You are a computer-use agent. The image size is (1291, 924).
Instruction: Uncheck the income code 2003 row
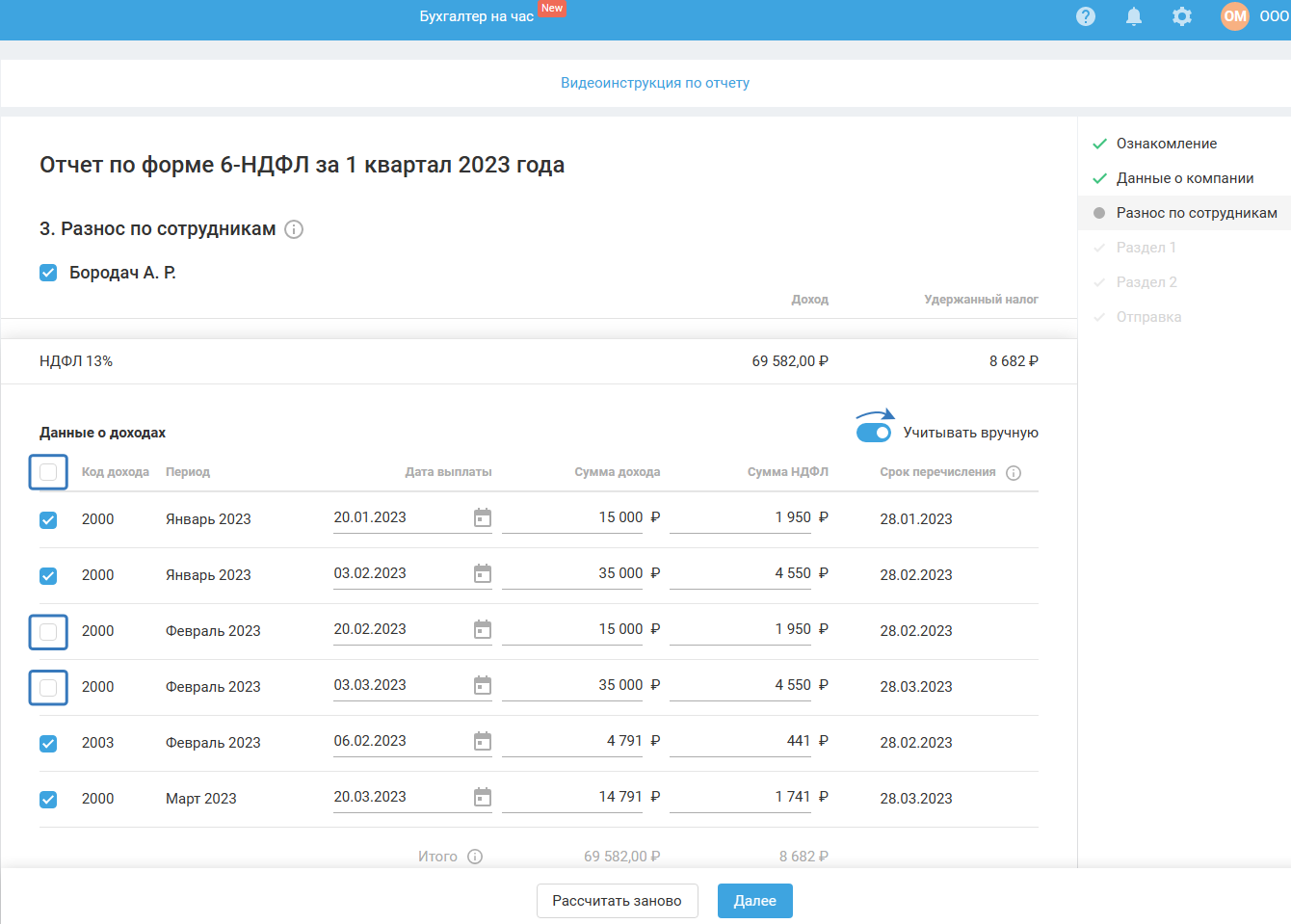click(x=48, y=744)
